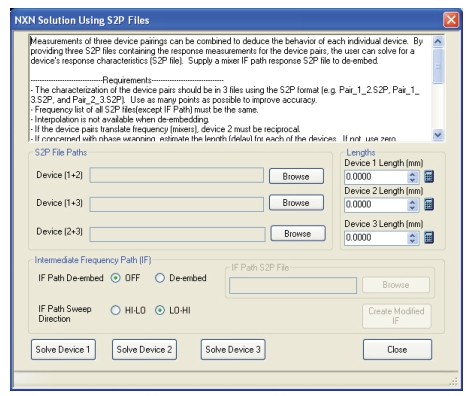
Task: Click the Device 1 Length value field
Action: click(x=376, y=177)
